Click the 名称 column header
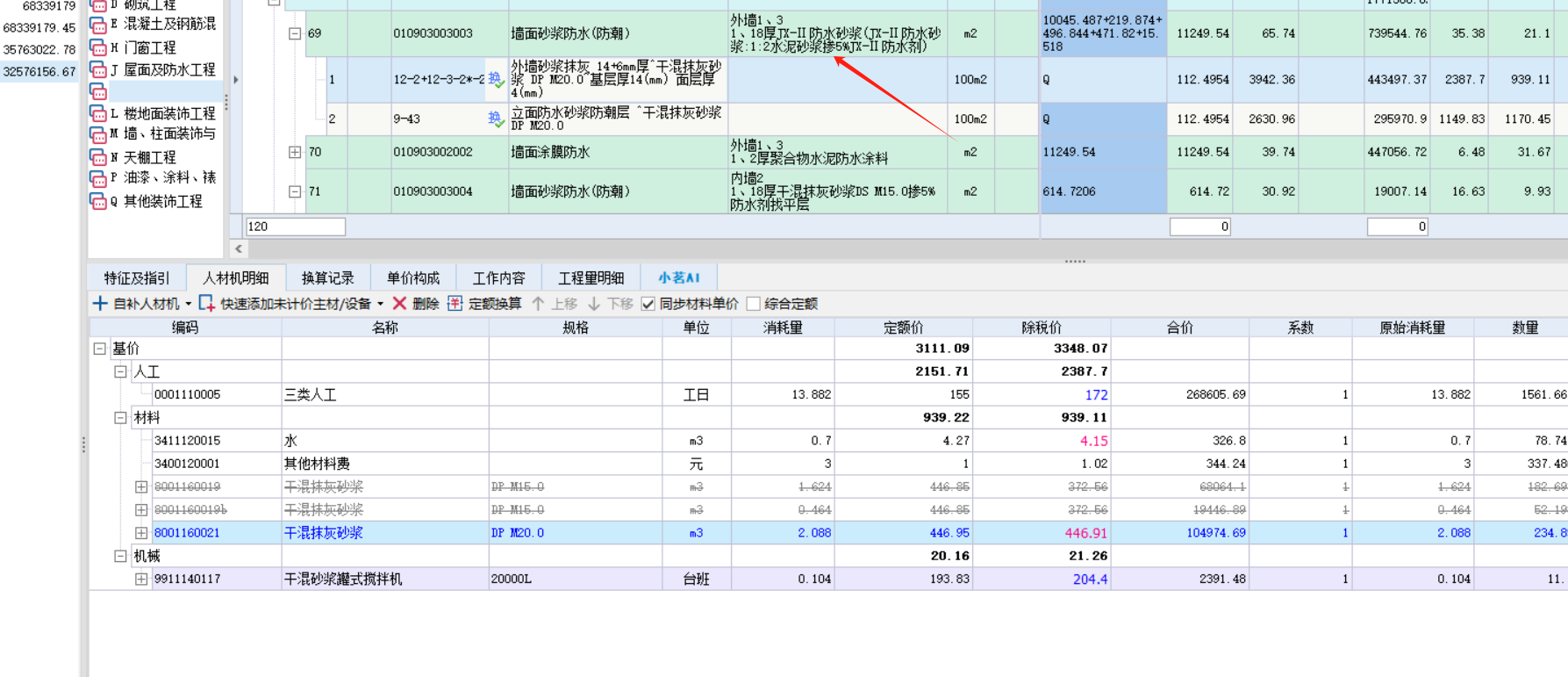Viewport: 1568px width, 677px height. coord(384,328)
